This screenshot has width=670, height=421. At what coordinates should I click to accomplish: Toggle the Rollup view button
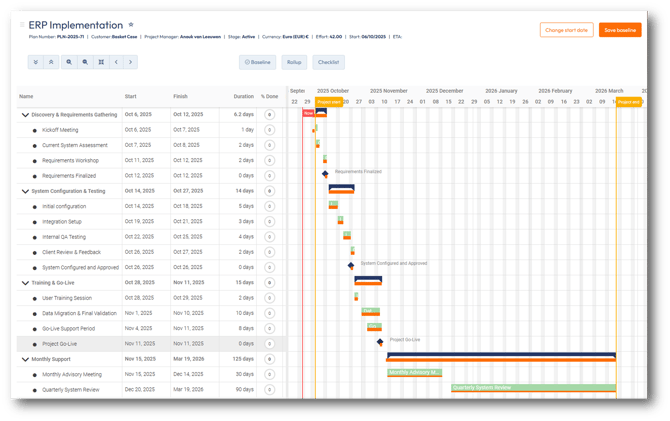(294, 62)
